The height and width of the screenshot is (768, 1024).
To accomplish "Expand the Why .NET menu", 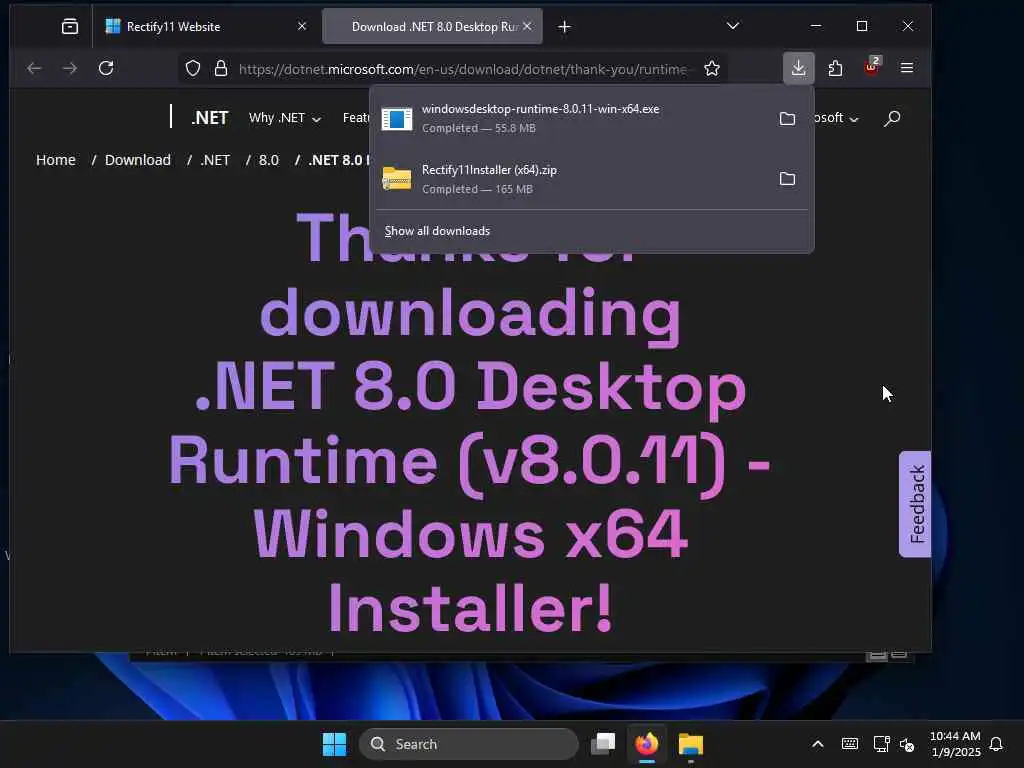I will 285,118.
